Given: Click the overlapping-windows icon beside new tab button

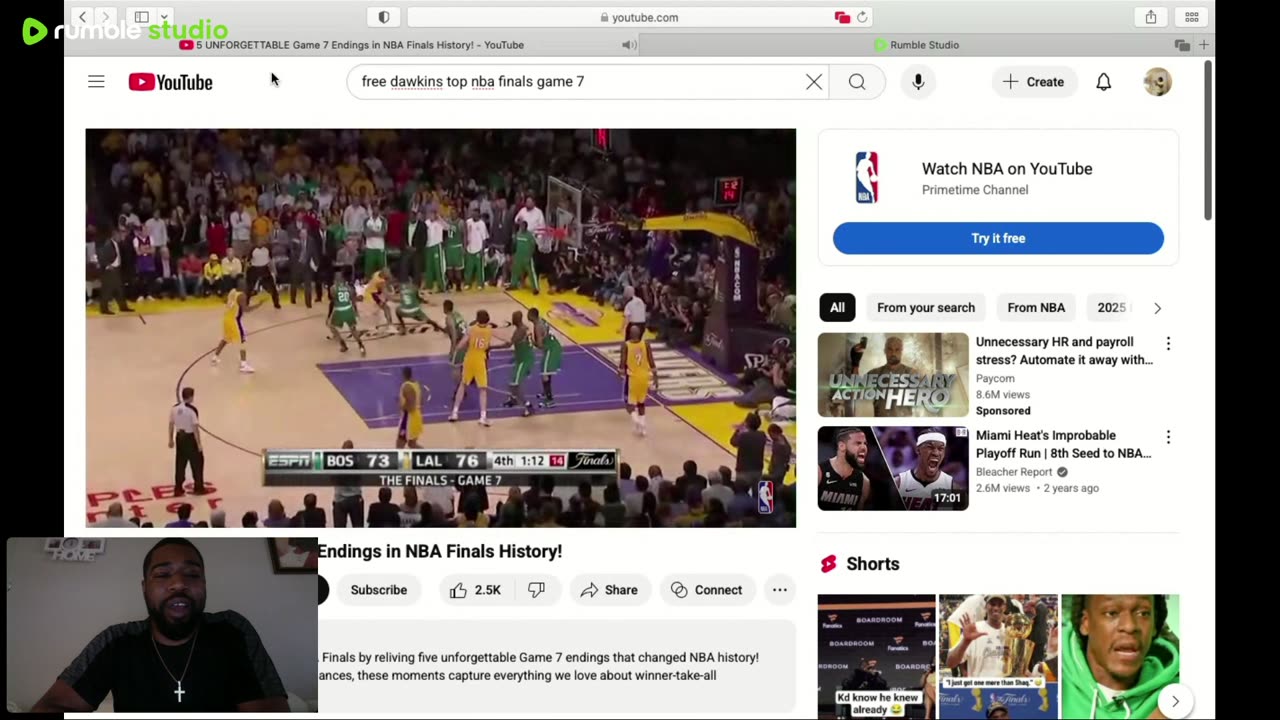Looking at the screenshot, I should click(1183, 45).
